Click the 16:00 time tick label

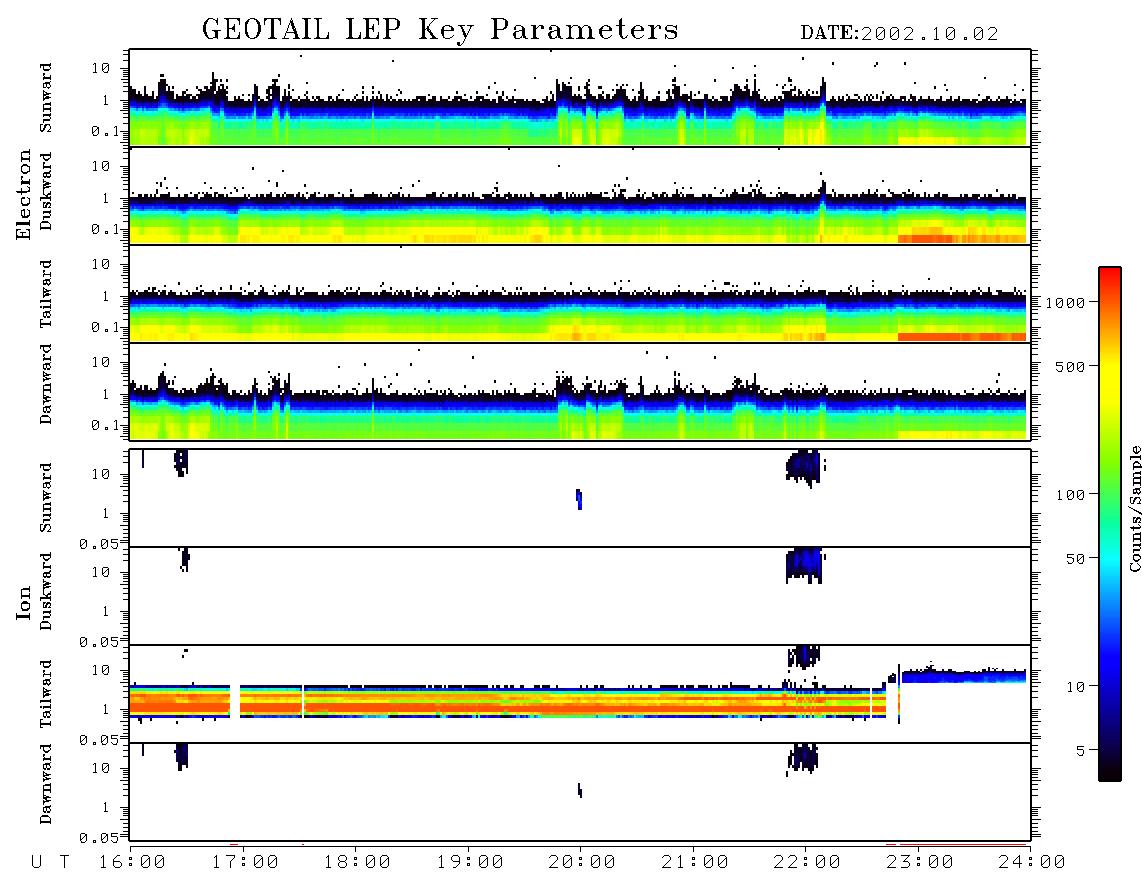133,863
